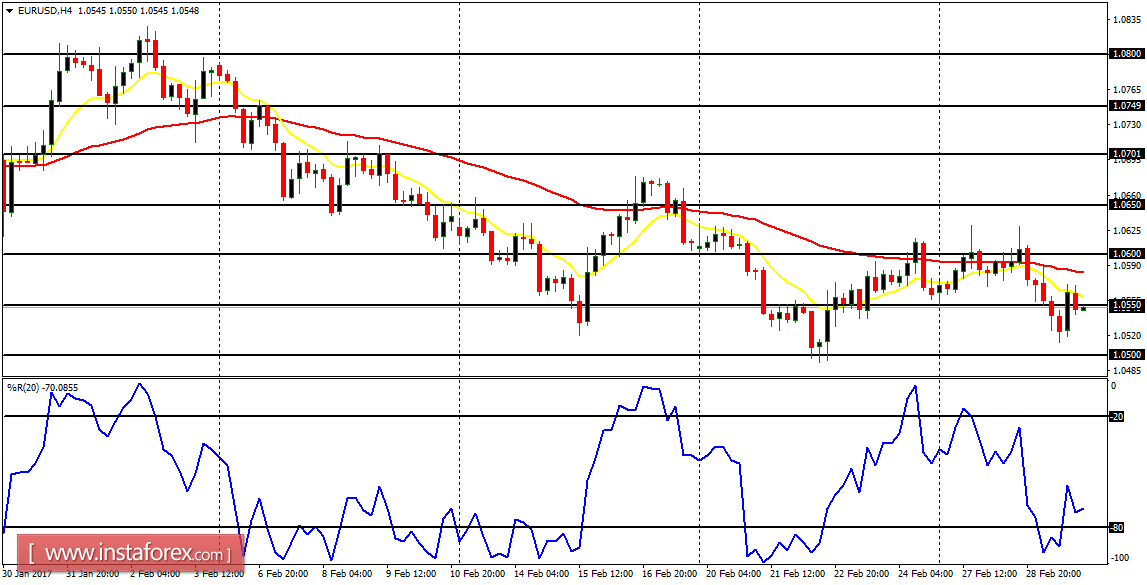Select the 1.0650 price level tag
The width and height of the screenshot is (1147, 585).
coord(1127,205)
